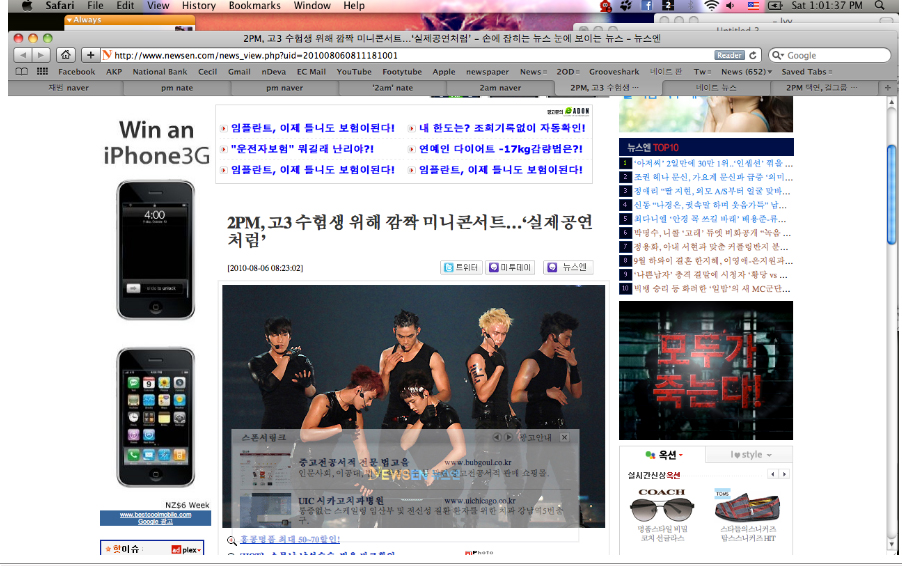The image size is (902, 566).
Task: Go forward with Safari's forward arrow
Action: pyautogui.click(x=41, y=55)
